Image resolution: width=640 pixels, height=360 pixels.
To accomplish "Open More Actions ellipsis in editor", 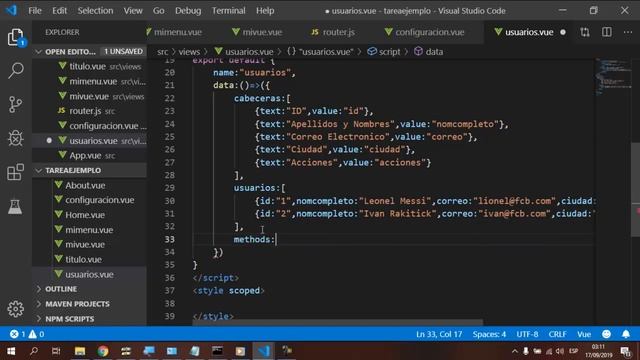I will click(628, 32).
